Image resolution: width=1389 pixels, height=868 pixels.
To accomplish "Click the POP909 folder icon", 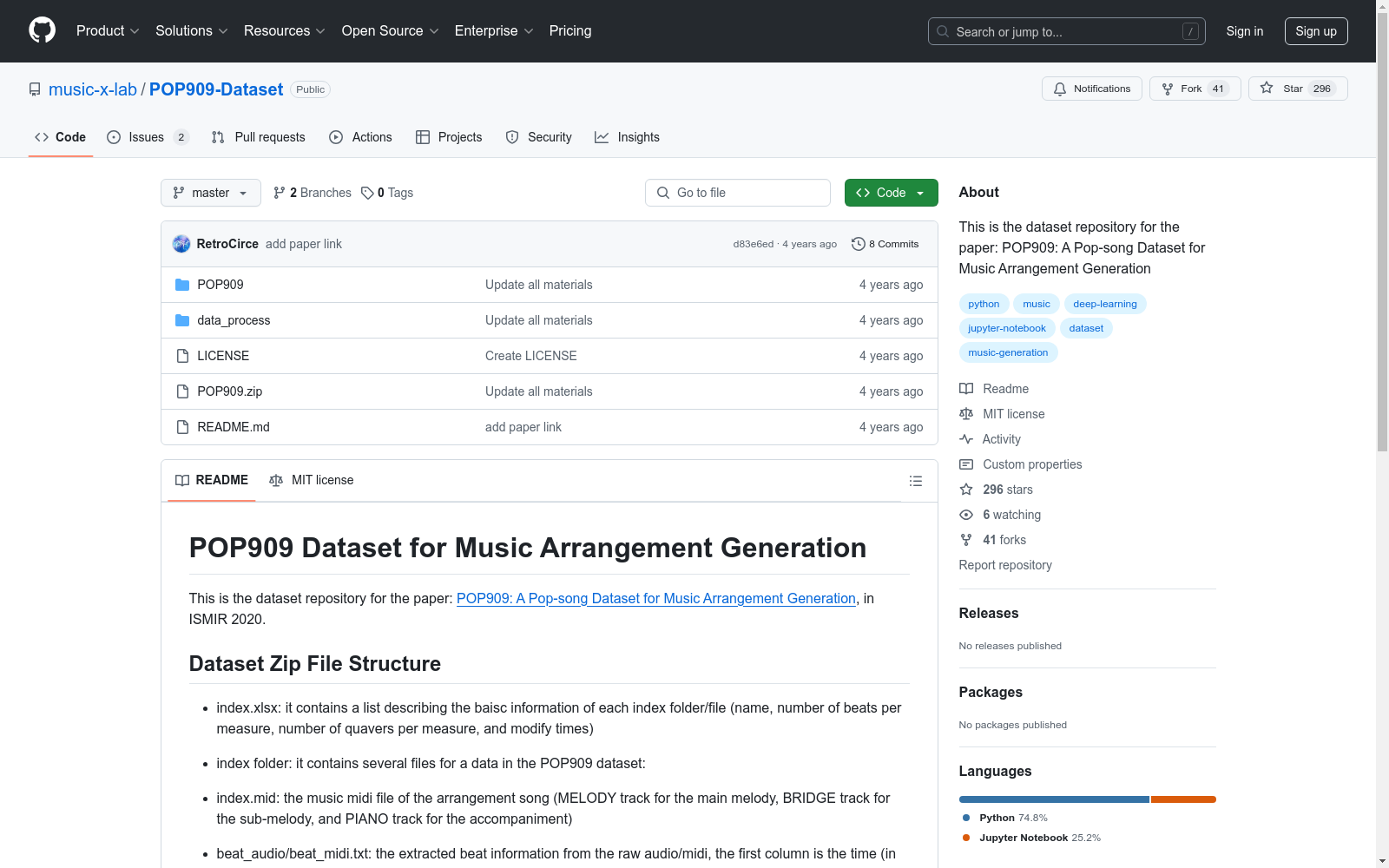I will (x=182, y=285).
